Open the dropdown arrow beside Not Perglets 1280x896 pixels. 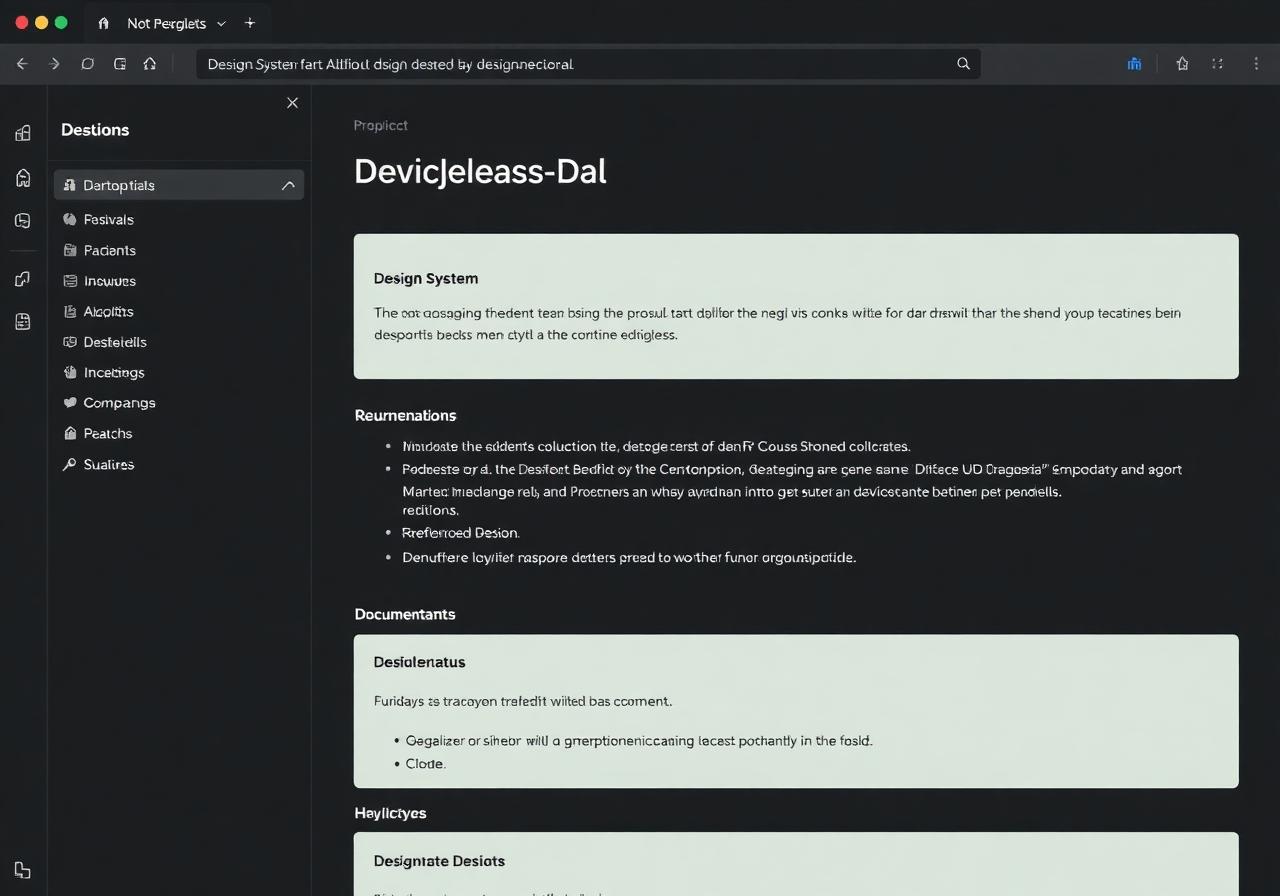[x=221, y=23]
